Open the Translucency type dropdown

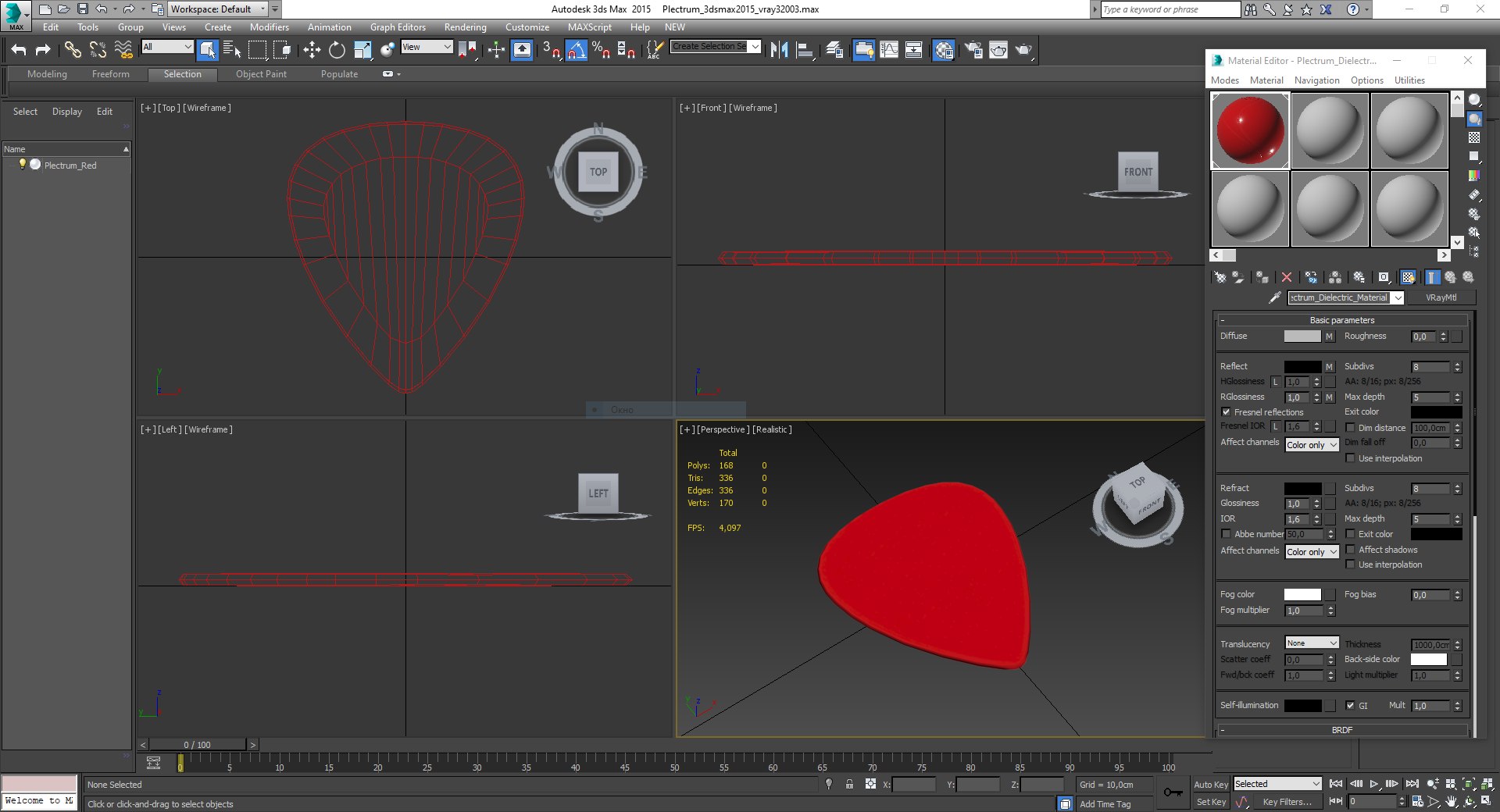pyautogui.click(x=1312, y=643)
